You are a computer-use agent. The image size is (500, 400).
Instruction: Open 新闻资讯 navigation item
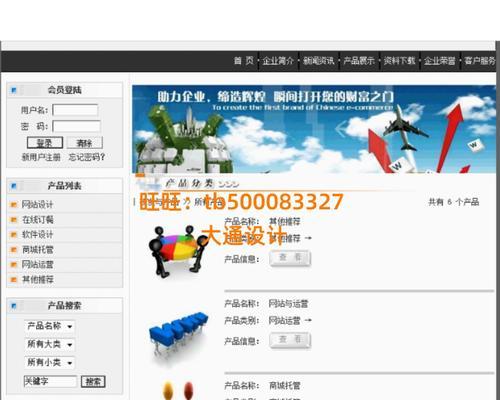319,61
